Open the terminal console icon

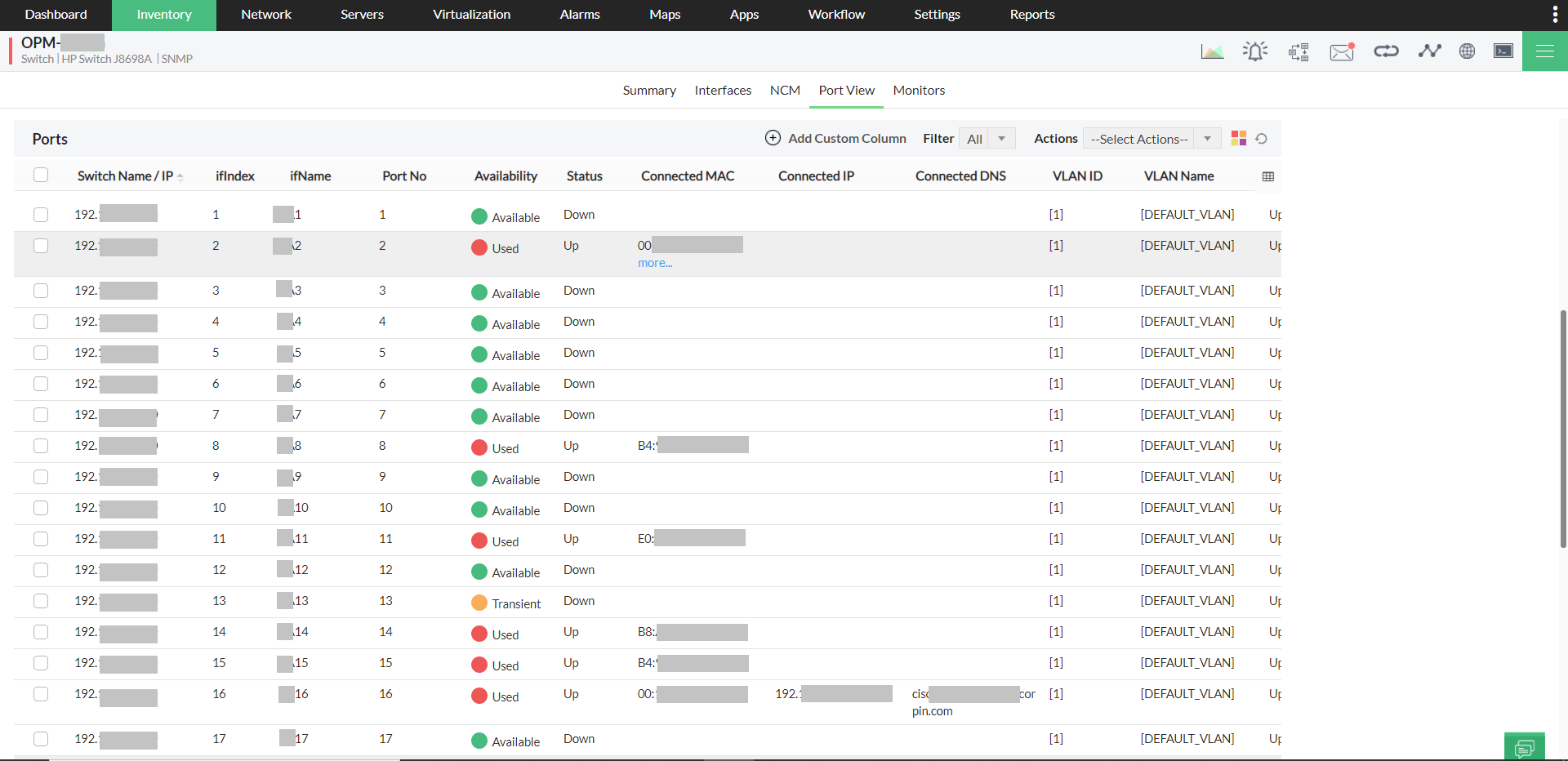(1503, 51)
